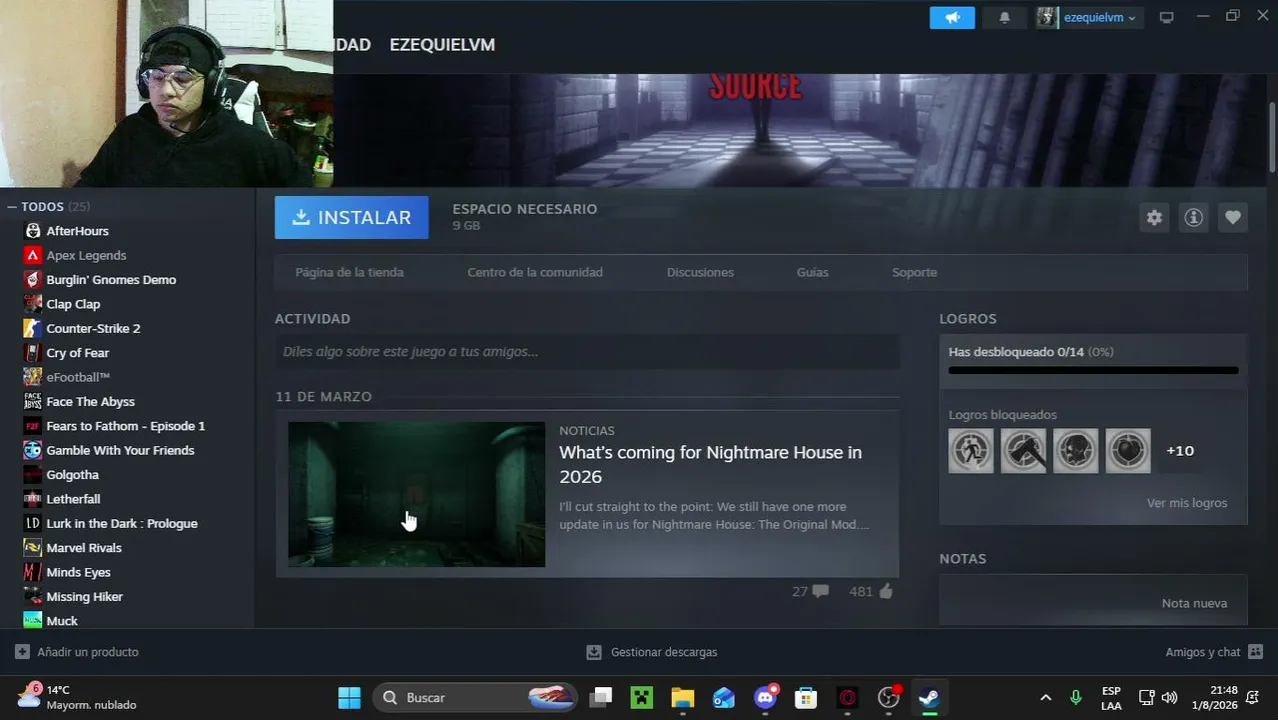Open the Soporte tab
1278x720 pixels.
click(x=914, y=272)
